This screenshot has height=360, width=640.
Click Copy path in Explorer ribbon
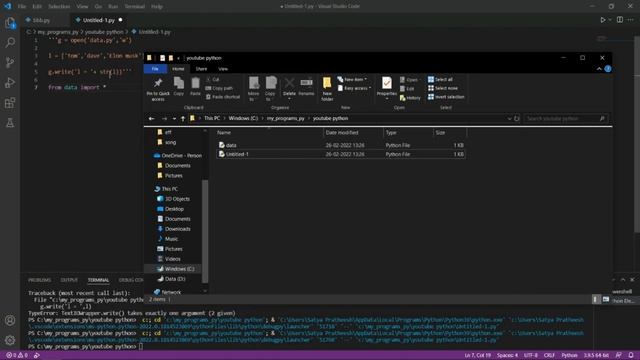tap(219, 88)
